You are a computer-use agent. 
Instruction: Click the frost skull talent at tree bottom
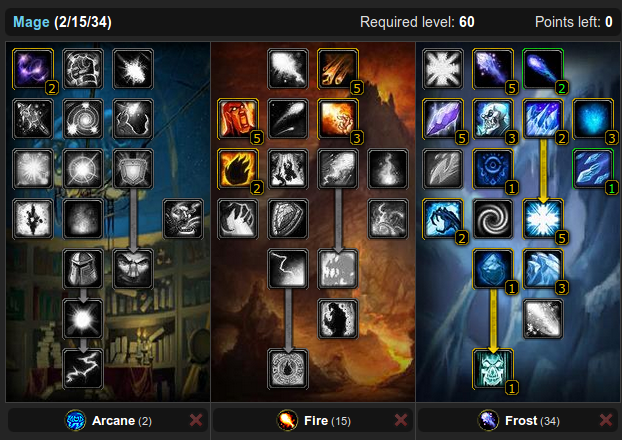click(x=493, y=369)
